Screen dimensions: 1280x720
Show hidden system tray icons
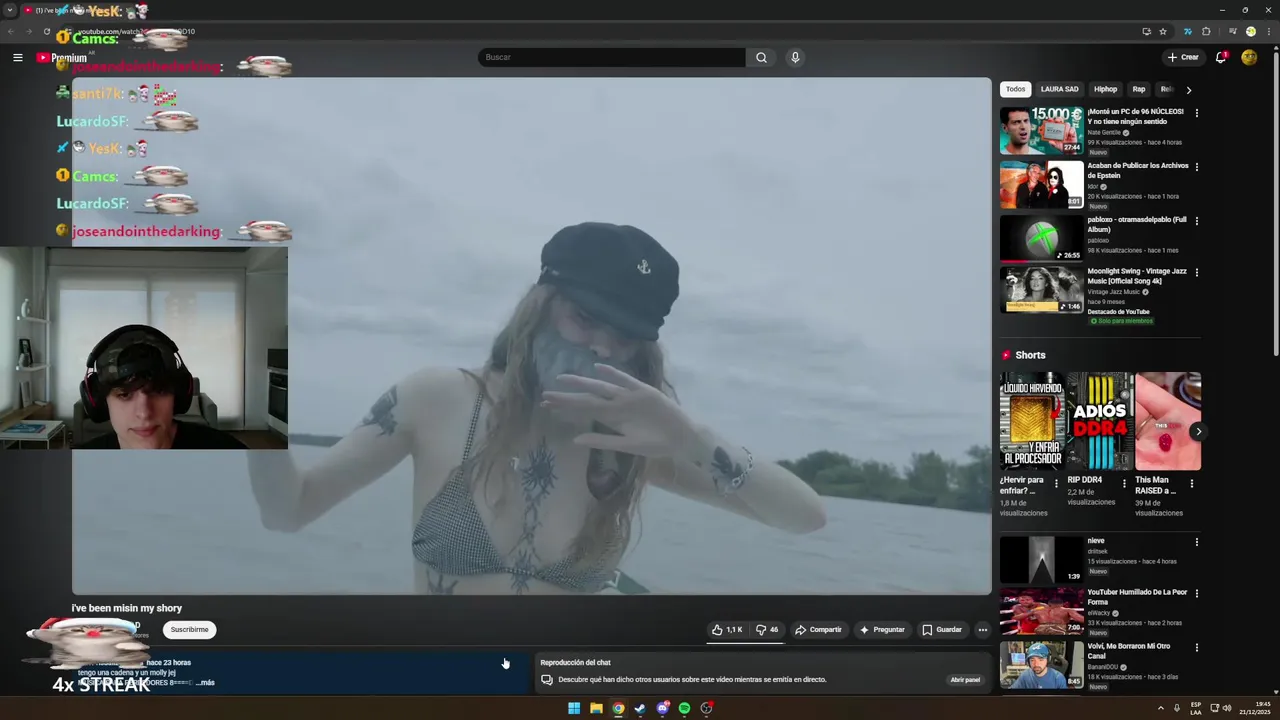[1161, 708]
